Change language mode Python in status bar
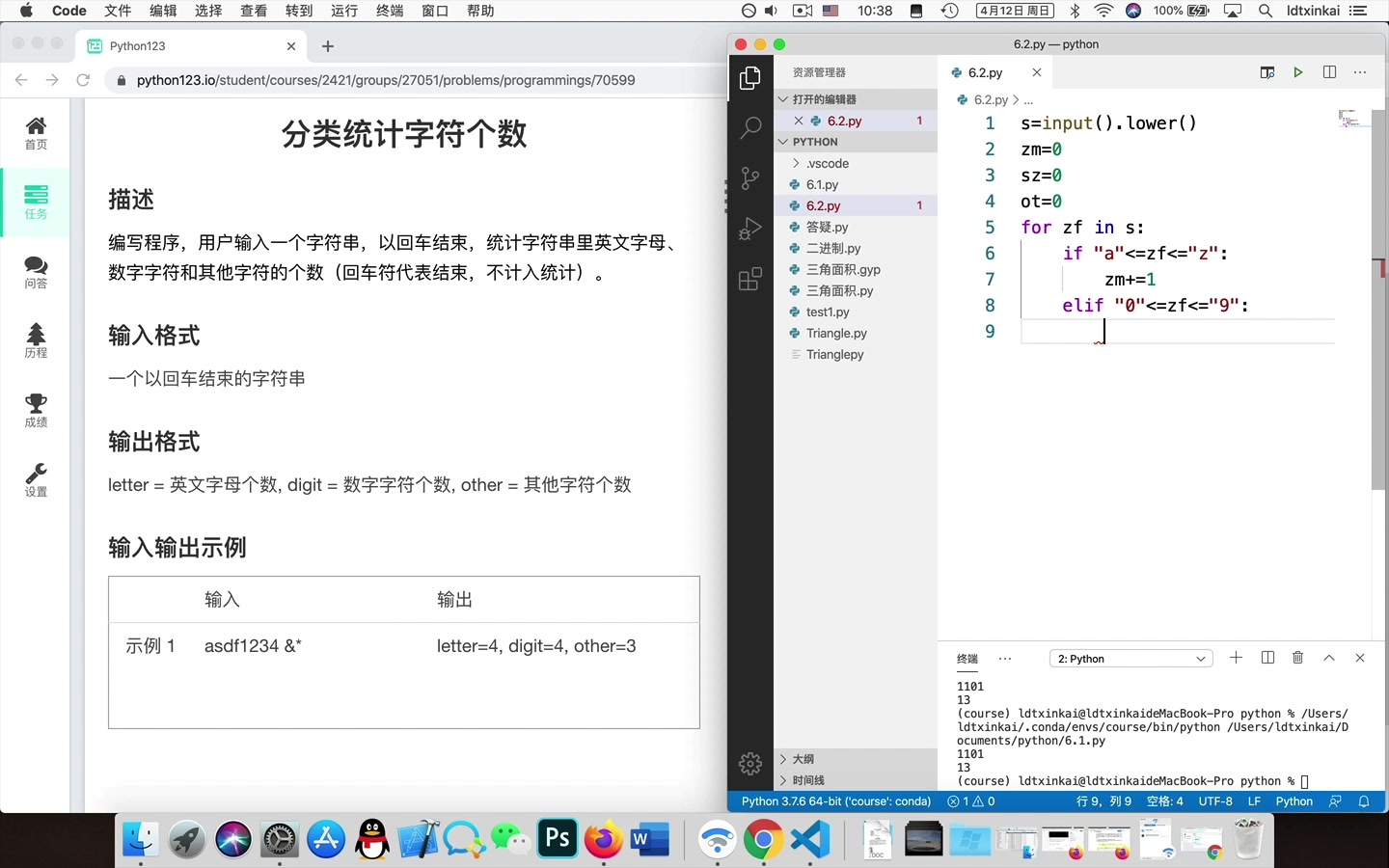1389x868 pixels. pyautogui.click(x=1294, y=801)
